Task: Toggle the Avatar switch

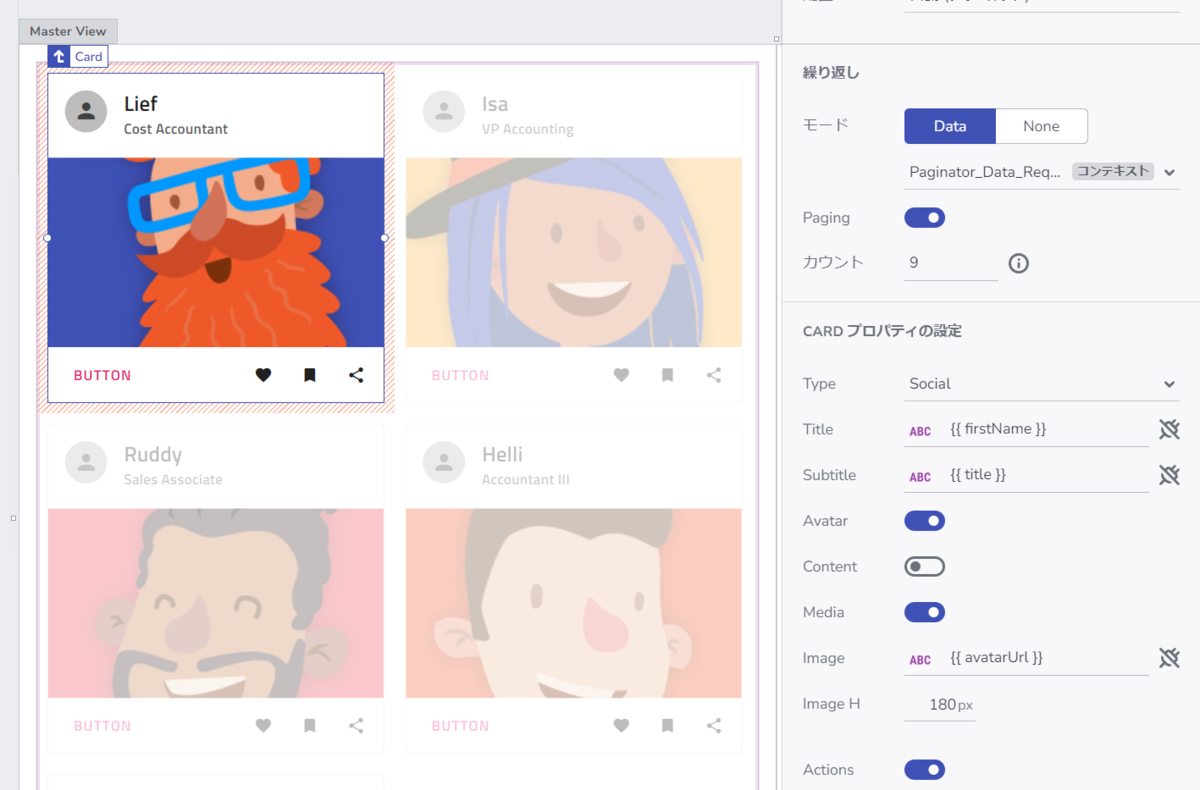Action: tap(924, 520)
